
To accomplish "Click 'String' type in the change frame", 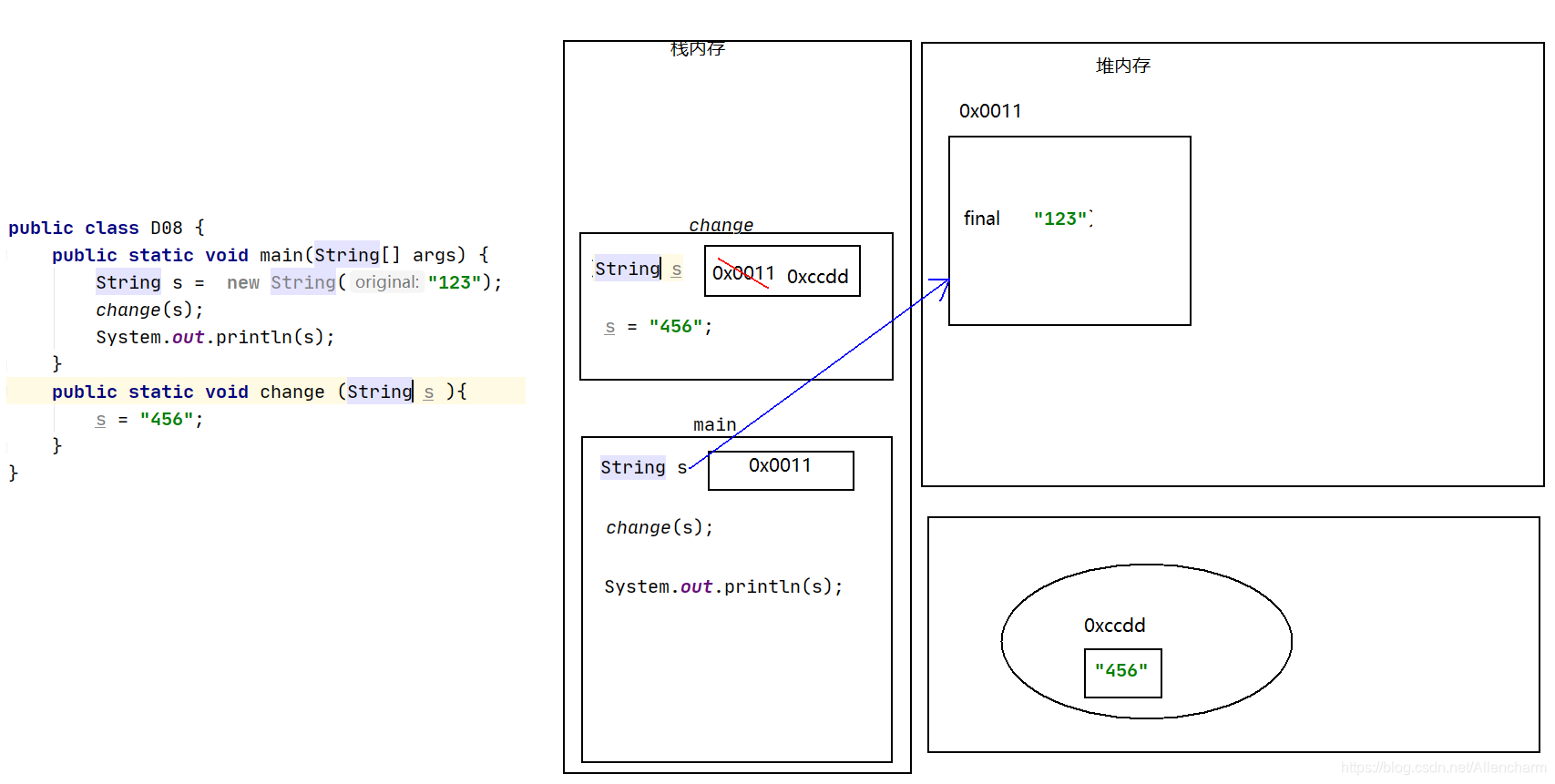I will pos(628,269).
